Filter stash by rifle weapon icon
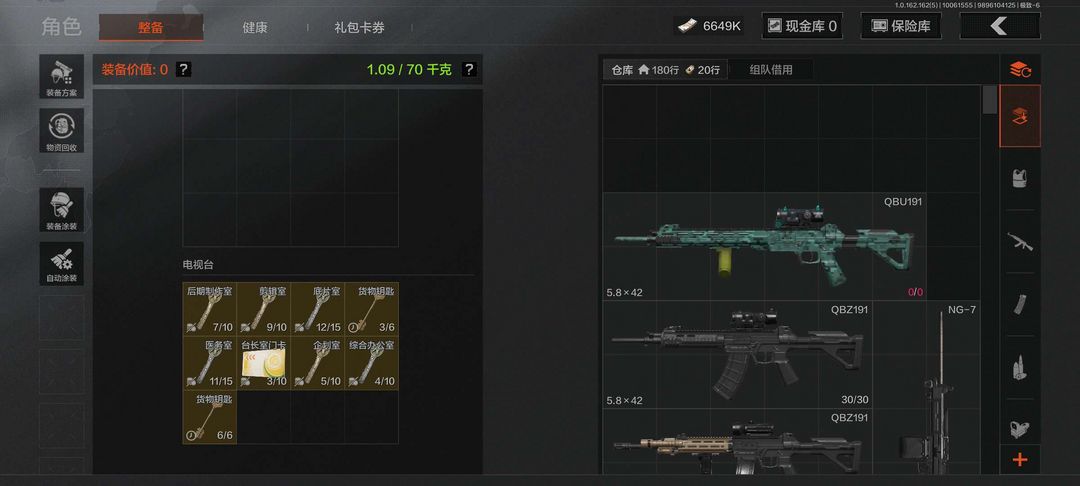 1020,242
